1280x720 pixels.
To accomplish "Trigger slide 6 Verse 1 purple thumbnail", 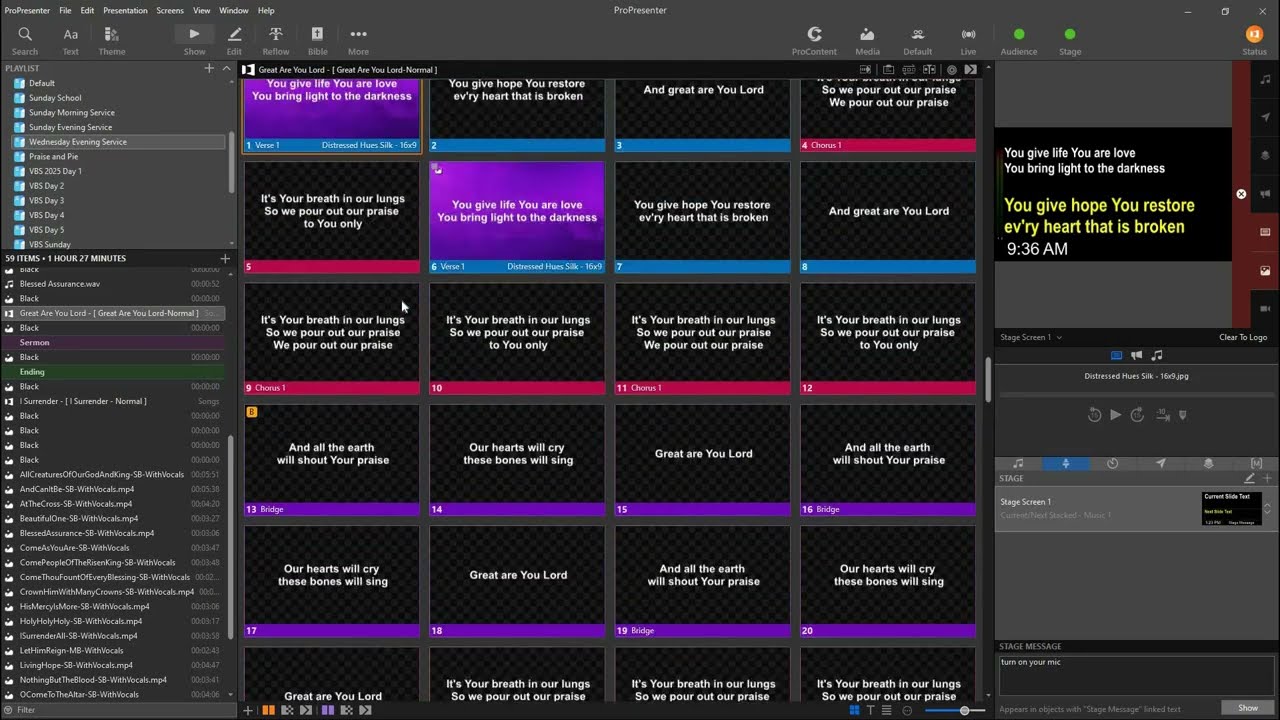I will coord(517,217).
